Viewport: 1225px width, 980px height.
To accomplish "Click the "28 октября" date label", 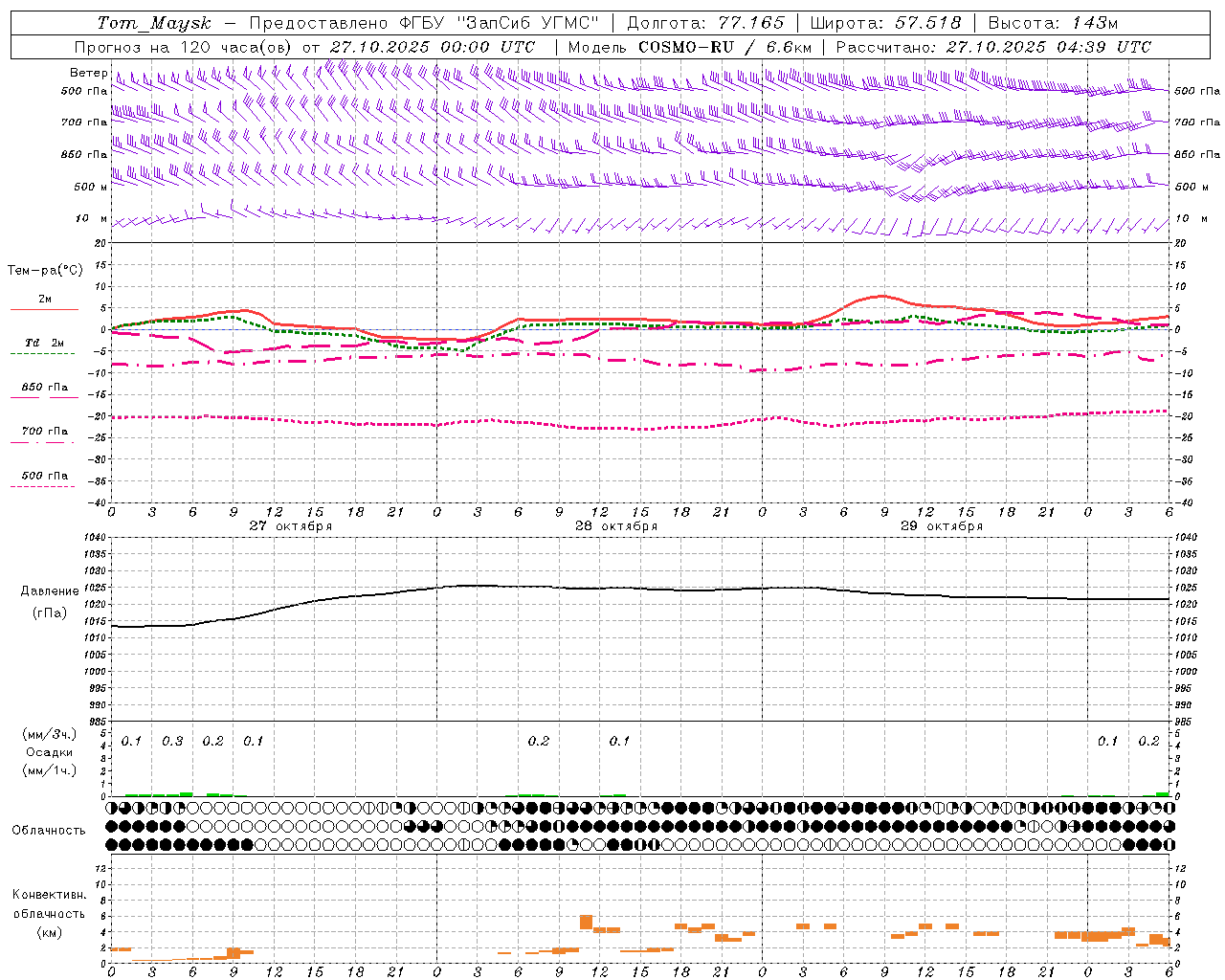I will tap(616, 526).
